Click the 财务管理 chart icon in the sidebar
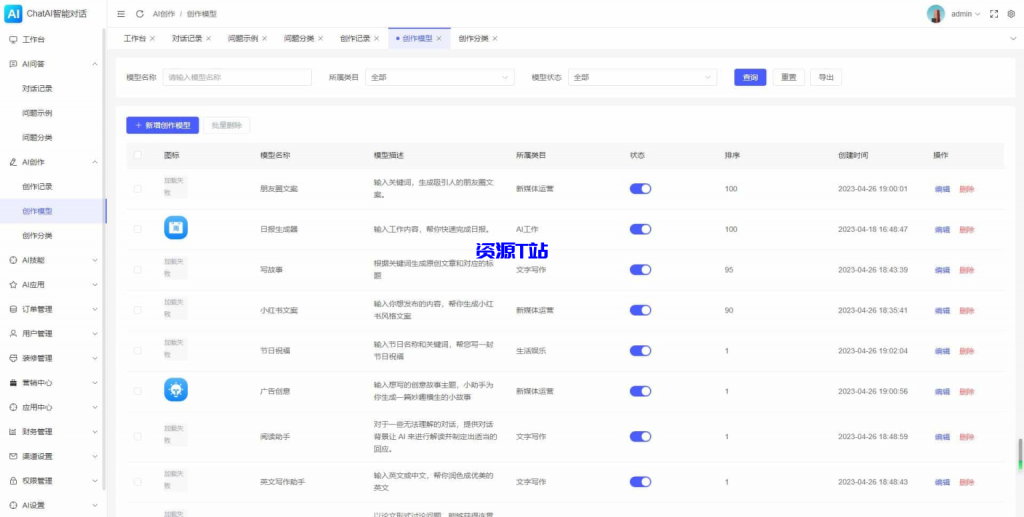The height and width of the screenshot is (517, 1024). point(13,431)
